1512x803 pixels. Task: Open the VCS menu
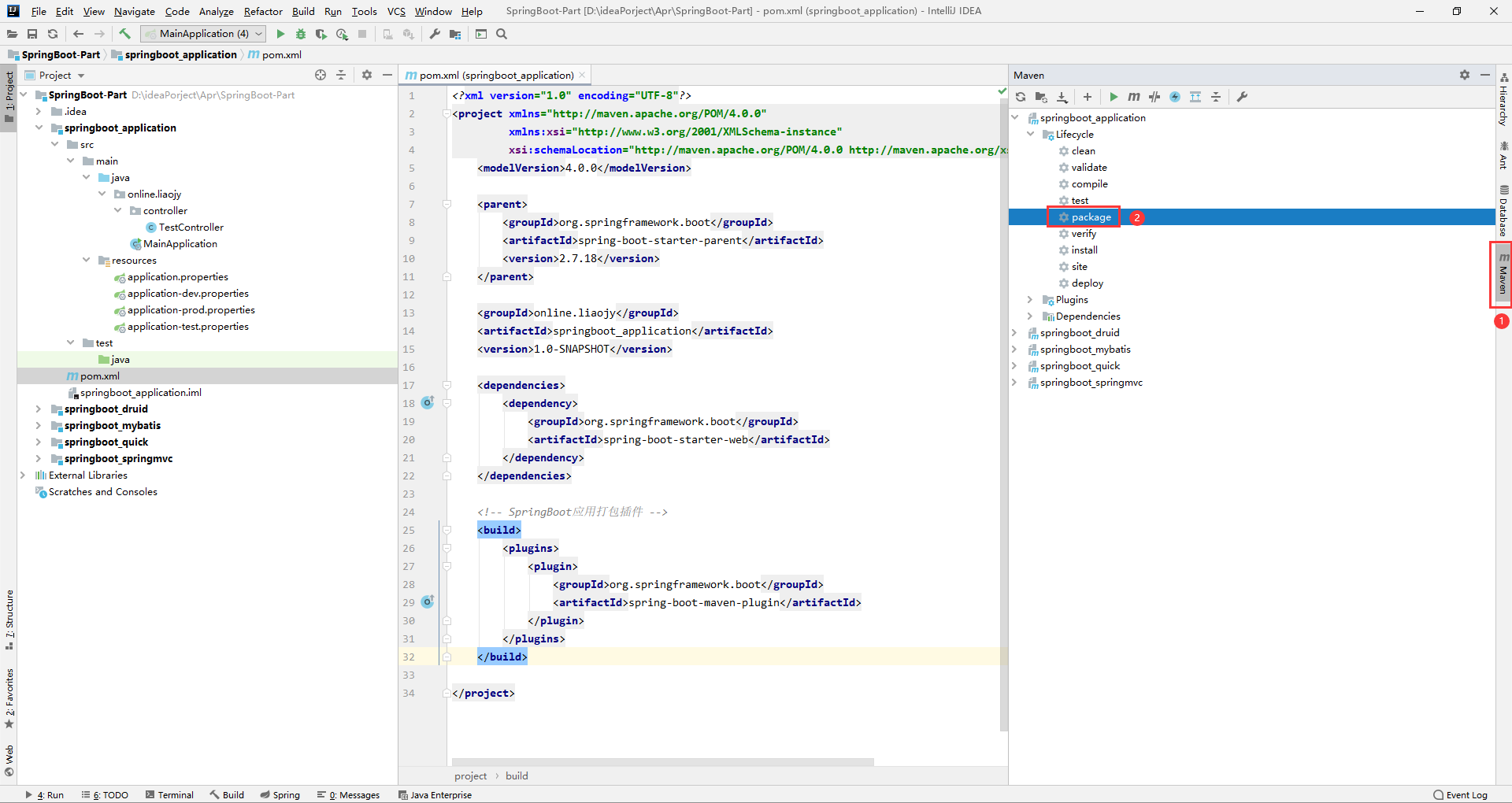pyautogui.click(x=396, y=11)
